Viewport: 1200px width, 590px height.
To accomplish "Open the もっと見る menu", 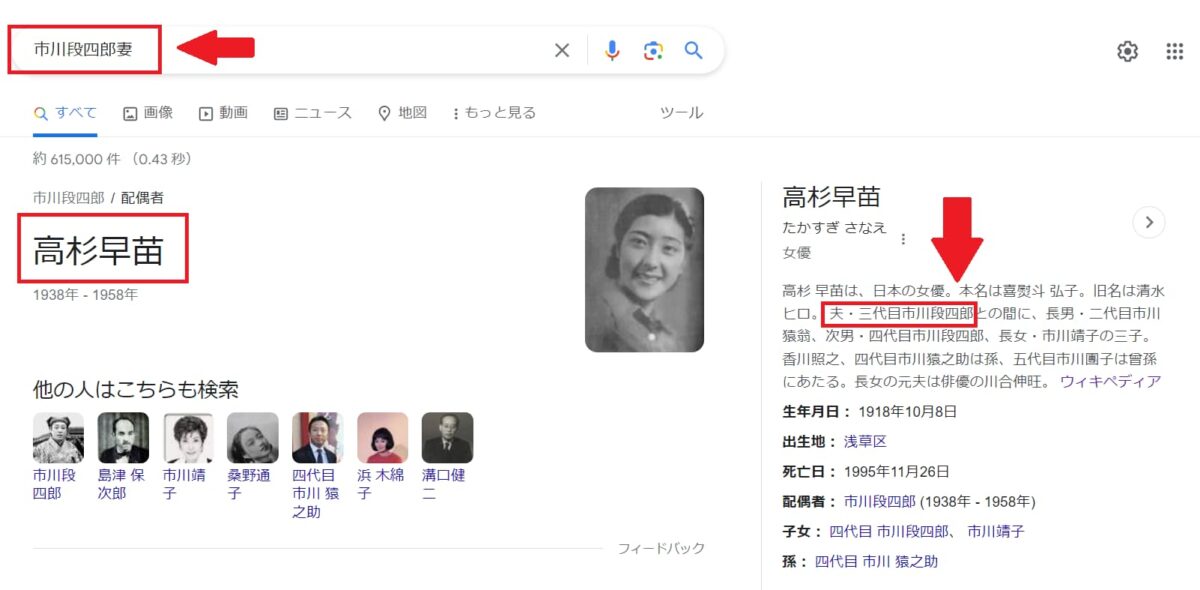I will click(494, 113).
